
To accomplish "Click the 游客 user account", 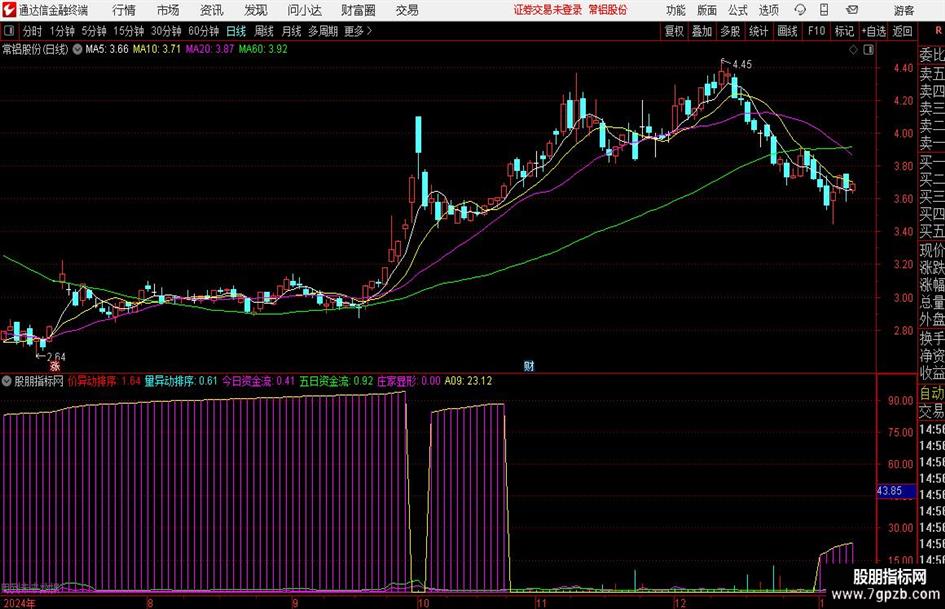I will 903,10.
